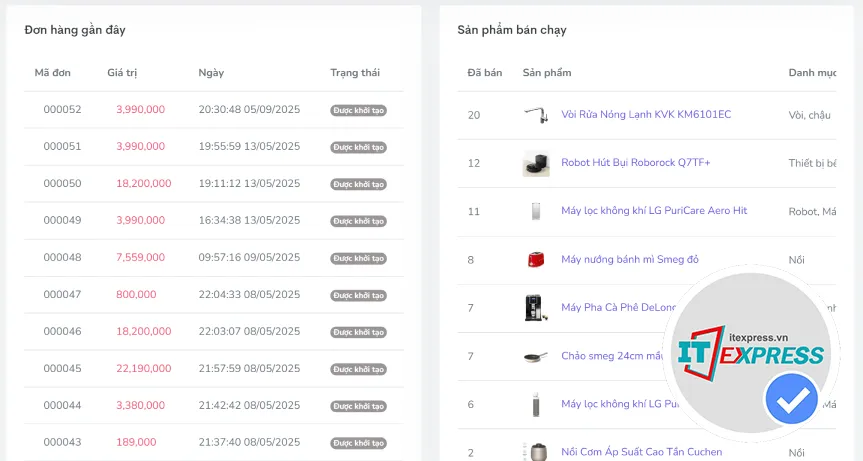863x461 pixels.
Task: Select order code 000043
Action: click(x=62, y=442)
